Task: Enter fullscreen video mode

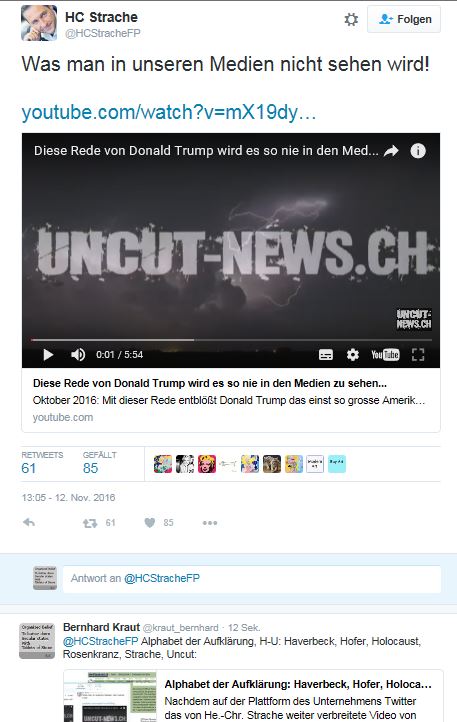Action: pos(418,355)
